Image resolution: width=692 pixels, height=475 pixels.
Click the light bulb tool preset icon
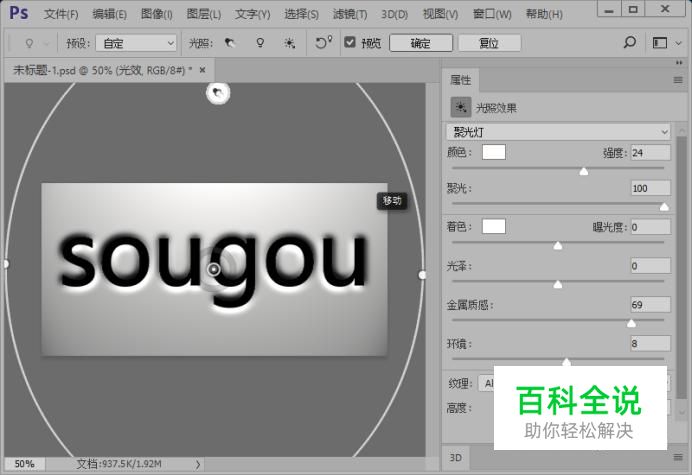click(29, 43)
